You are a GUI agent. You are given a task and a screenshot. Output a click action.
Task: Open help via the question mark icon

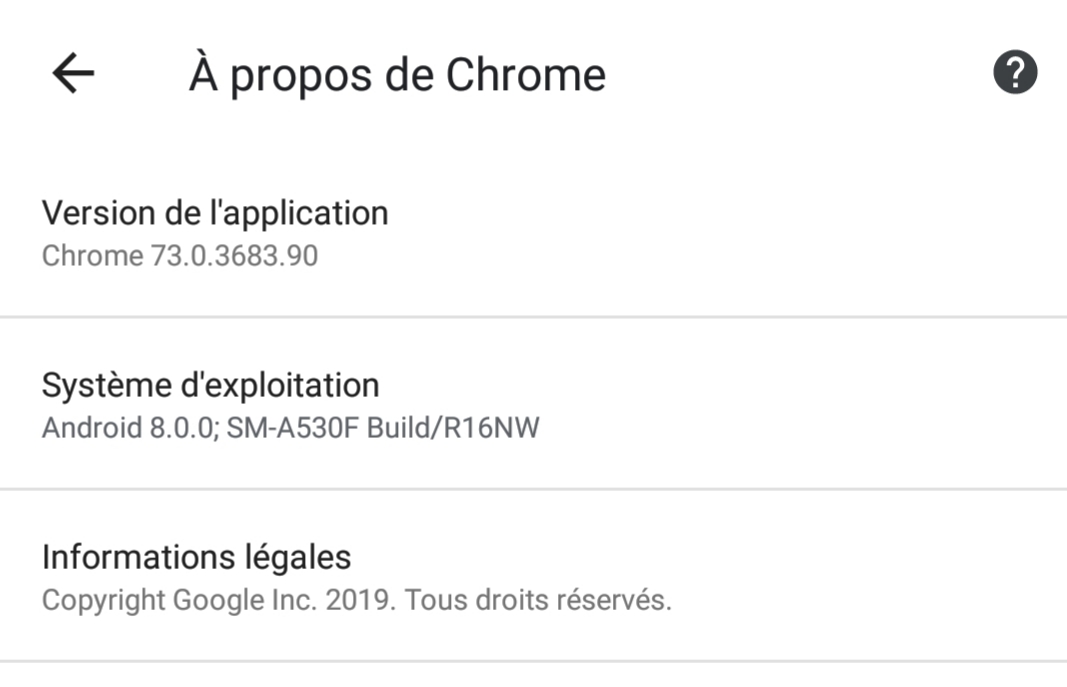point(1014,73)
